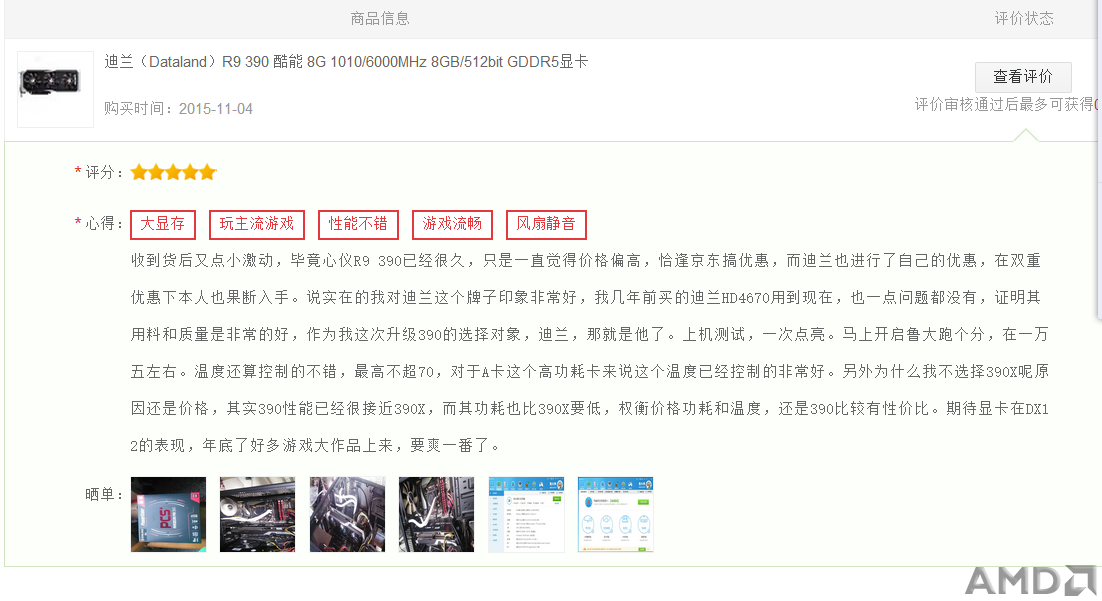Open the second 晒单 photo thumbnail
The height and width of the screenshot is (601, 1102).
click(x=257, y=515)
